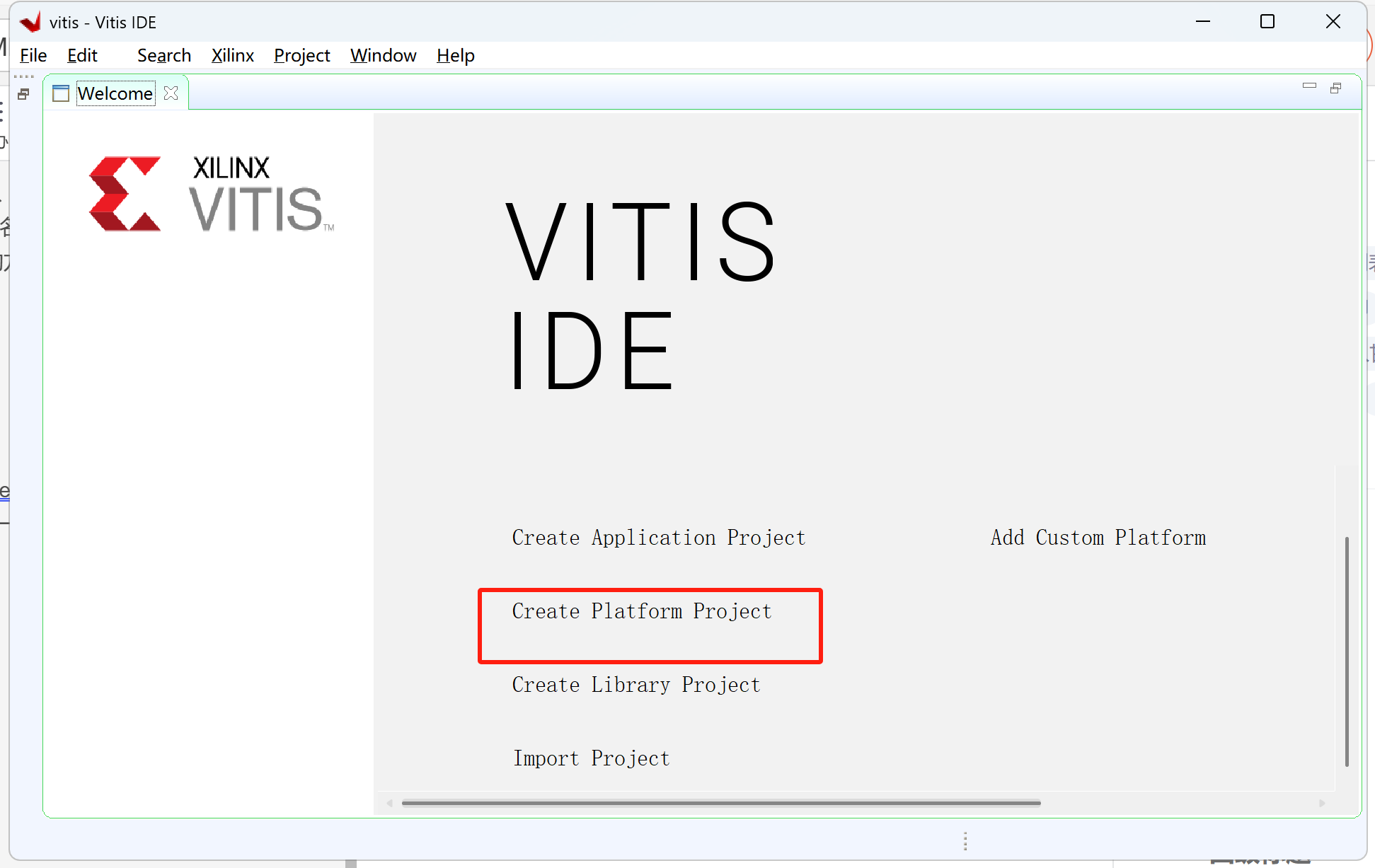Open the Window menu
Viewport: 1375px width, 868px height.
[383, 55]
